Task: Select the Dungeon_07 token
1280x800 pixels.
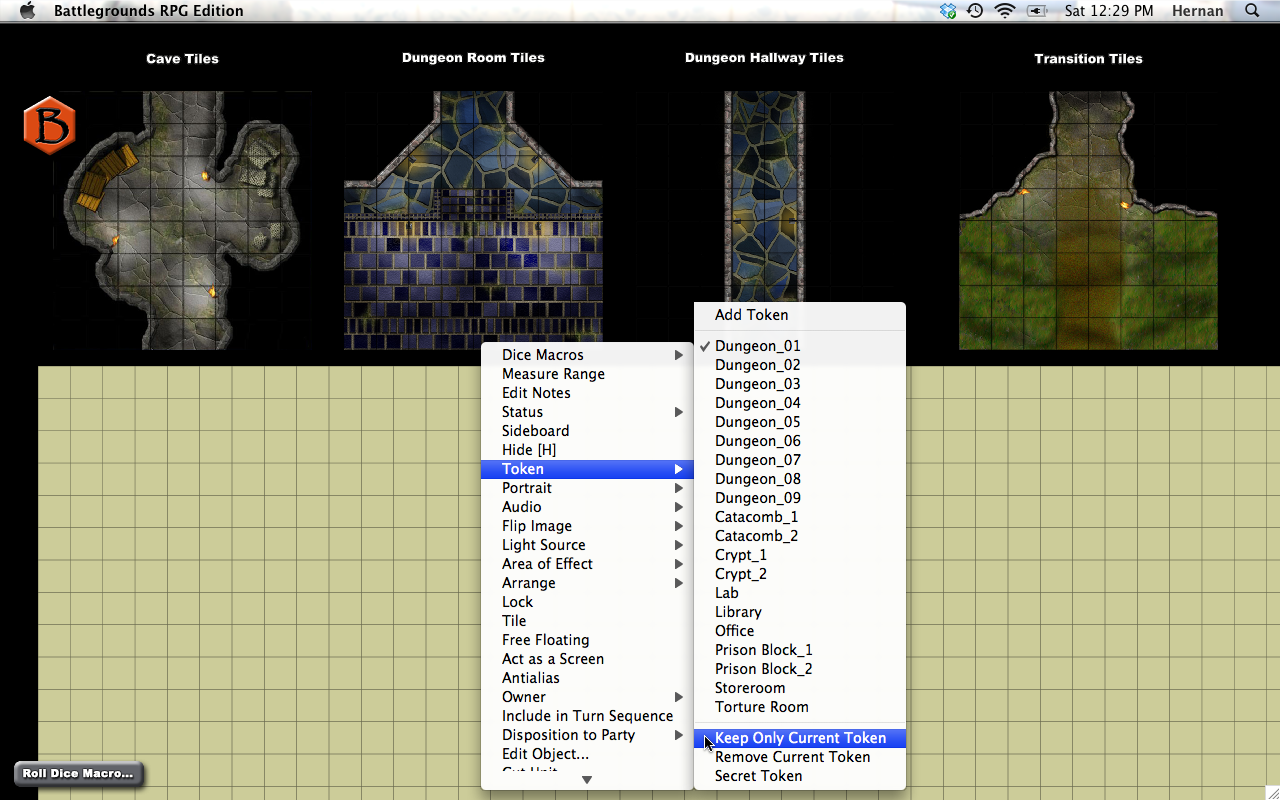Action: coord(800,460)
